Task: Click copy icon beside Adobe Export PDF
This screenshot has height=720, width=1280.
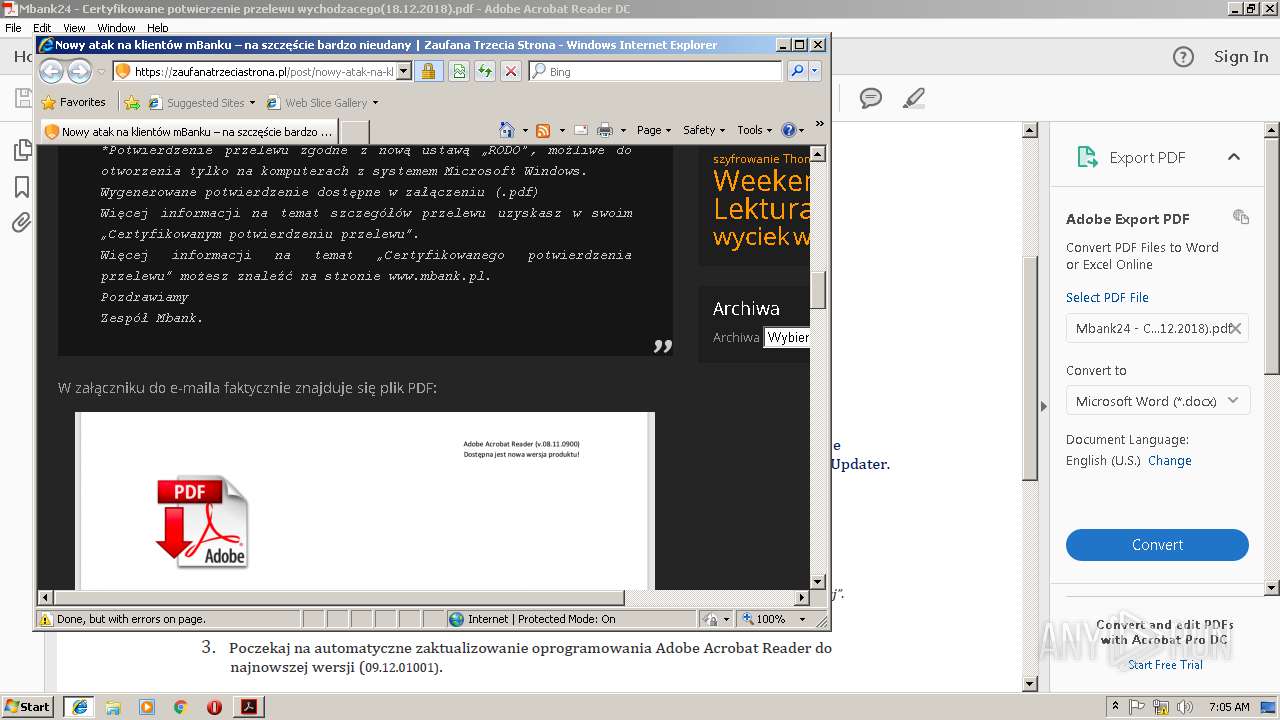Action: [1241, 217]
